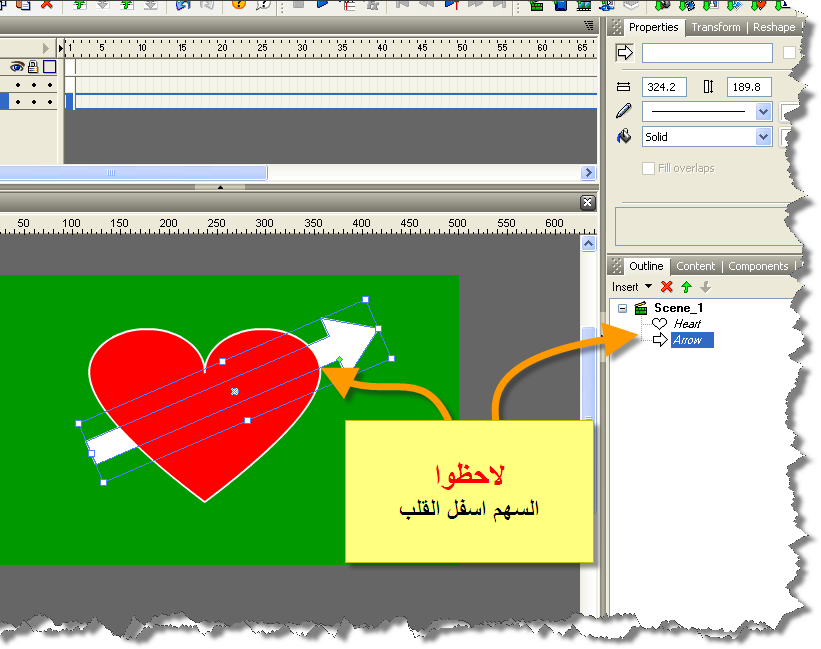821x649 pixels.
Task: Click the pencil line style icon in Properties
Action: click(624, 111)
